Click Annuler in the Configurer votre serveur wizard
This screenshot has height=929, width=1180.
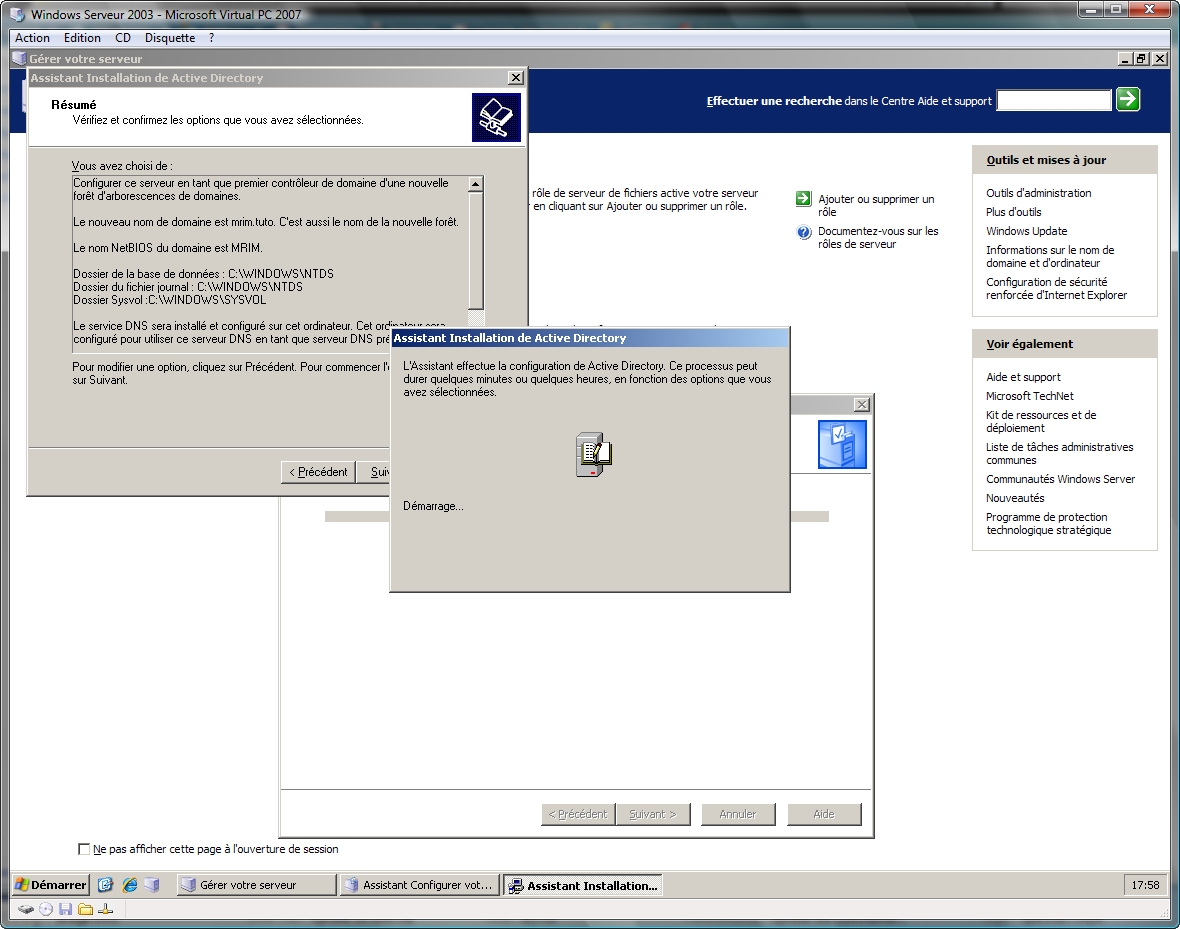(x=738, y=815)
